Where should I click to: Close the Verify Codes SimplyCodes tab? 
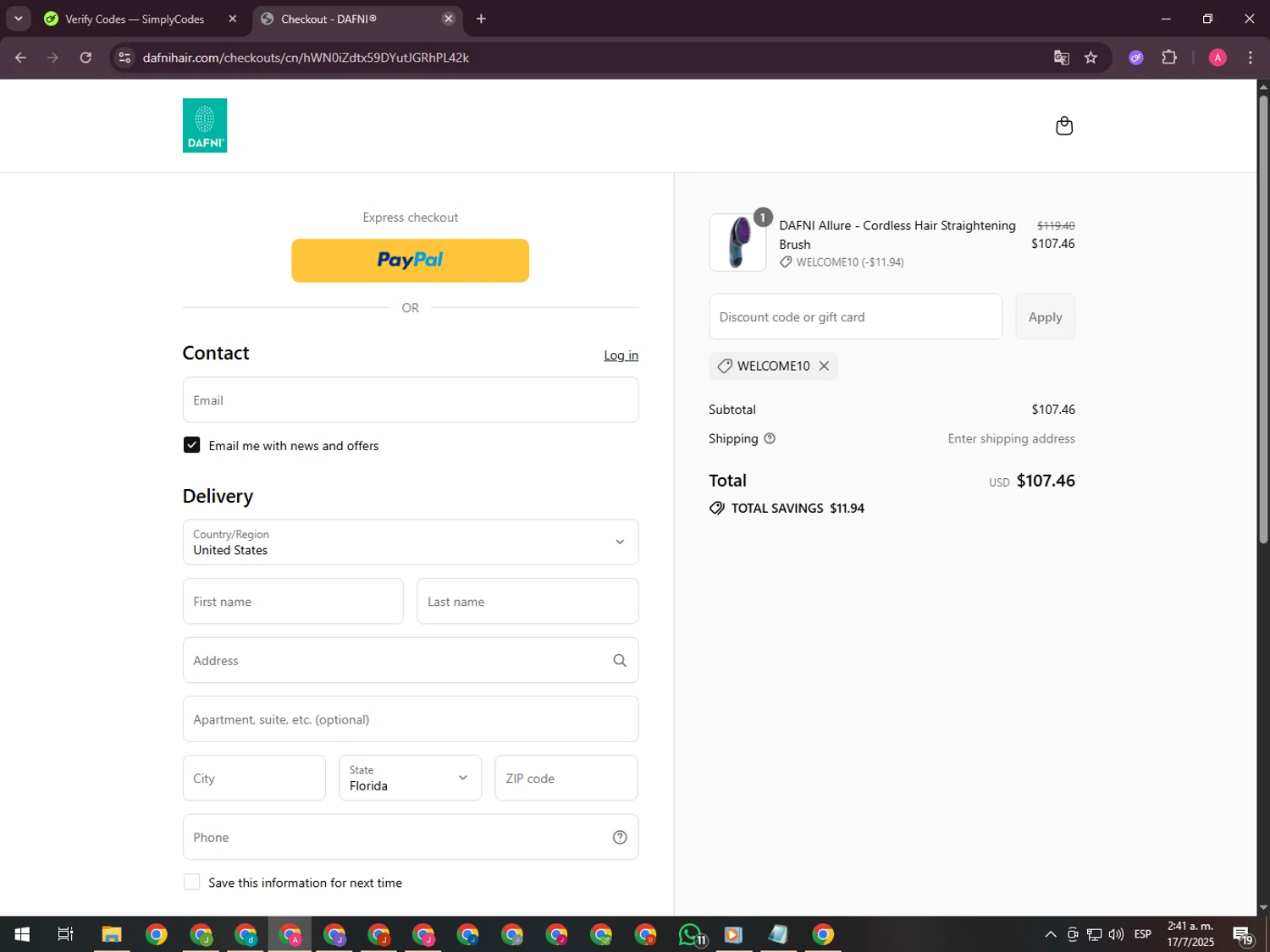tap(233, 19)
